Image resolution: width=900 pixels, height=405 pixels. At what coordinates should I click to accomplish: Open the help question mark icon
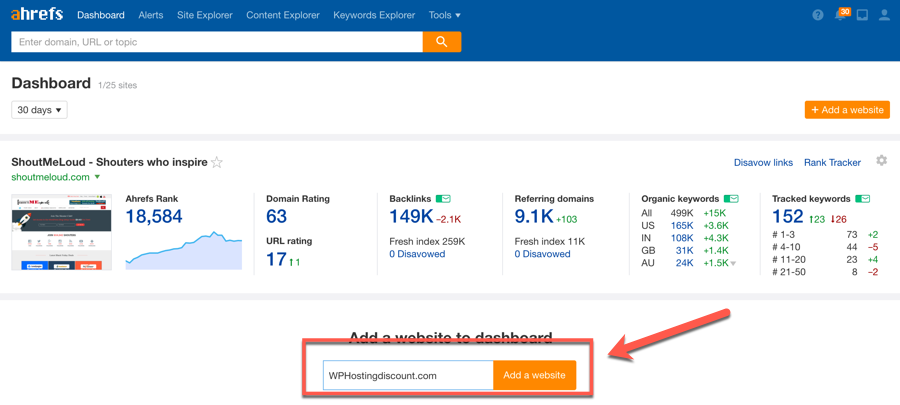tap(818, 15)
